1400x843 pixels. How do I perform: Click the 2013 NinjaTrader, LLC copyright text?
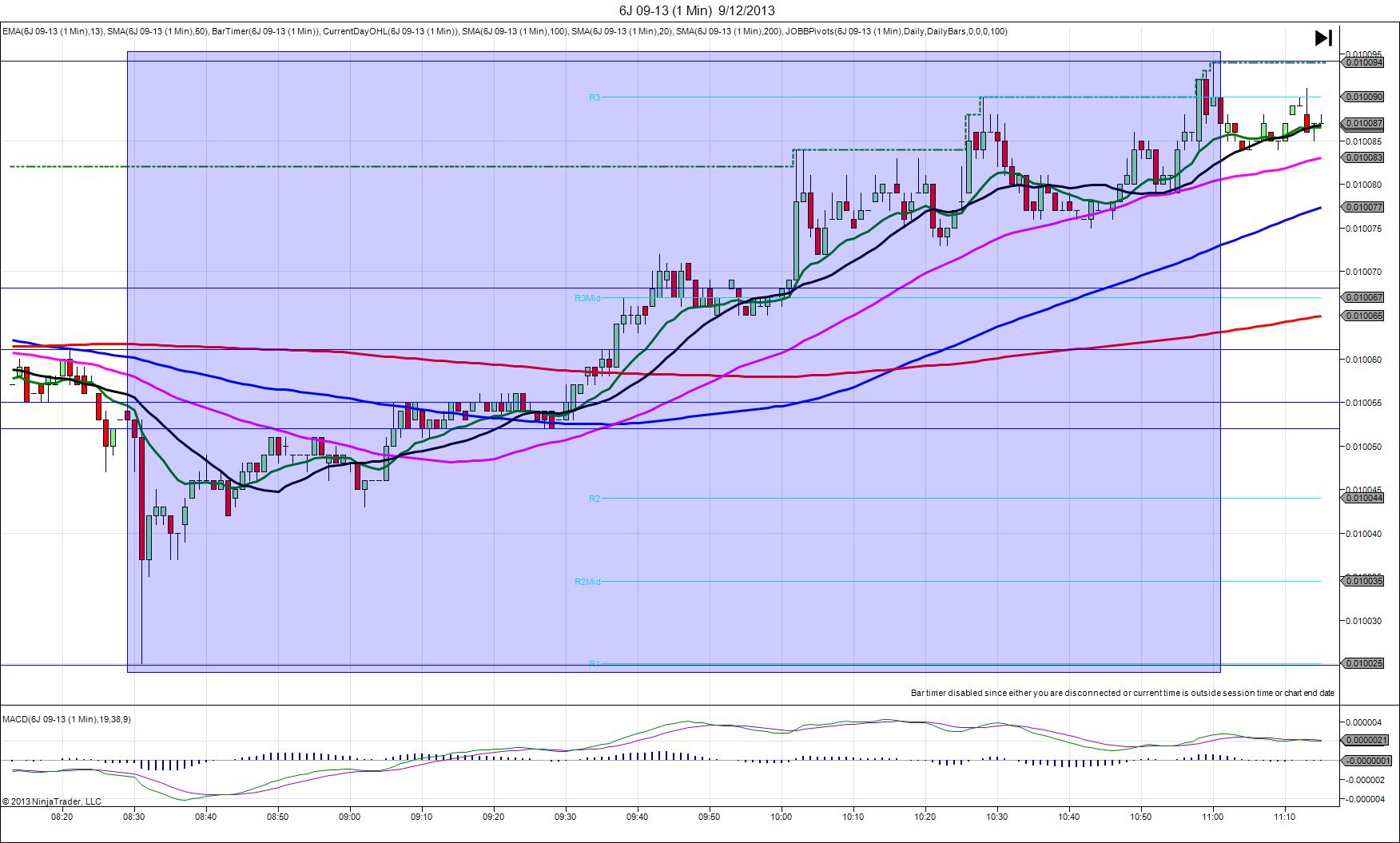coord(52,801)
